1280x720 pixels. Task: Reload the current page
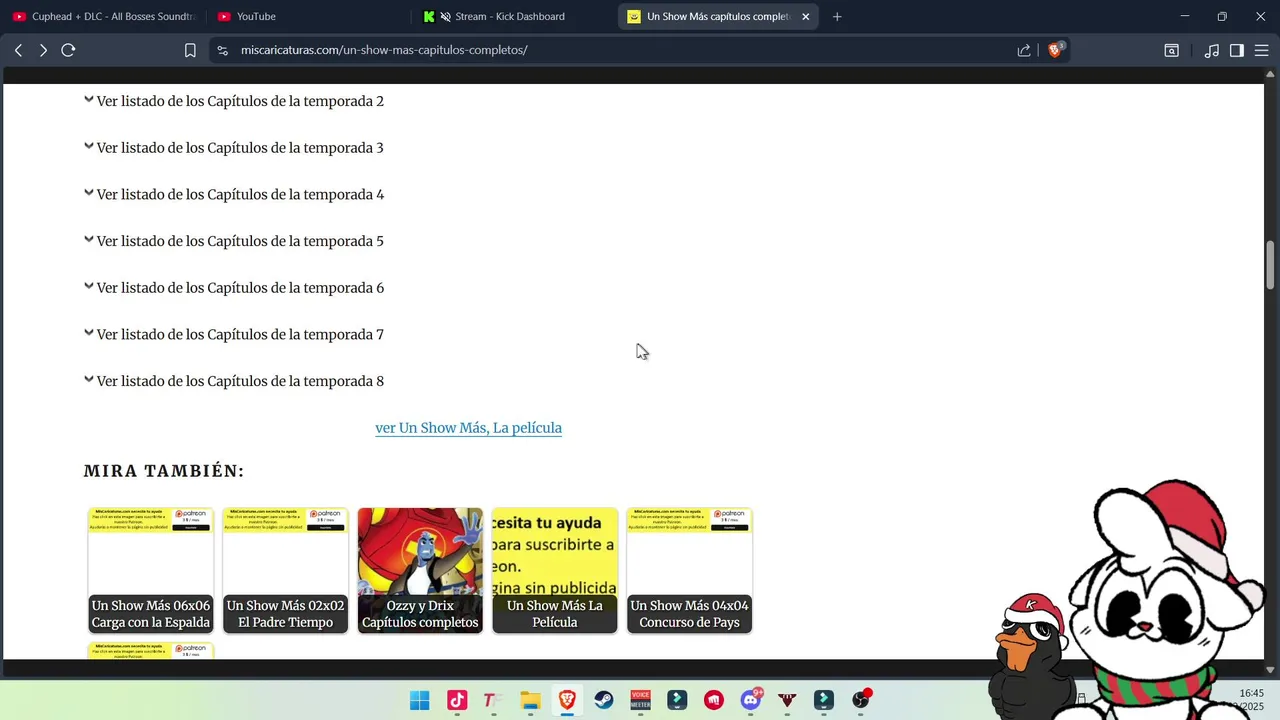pos(68,50)
